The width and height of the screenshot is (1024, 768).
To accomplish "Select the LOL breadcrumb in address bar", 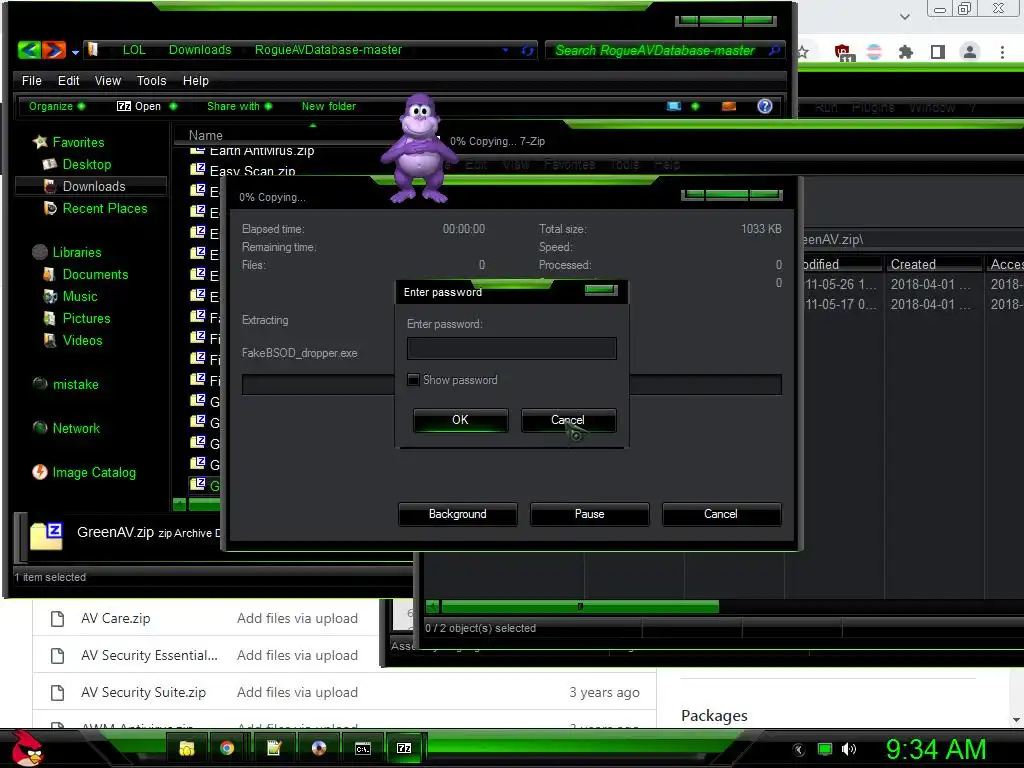I will [134, 50].
